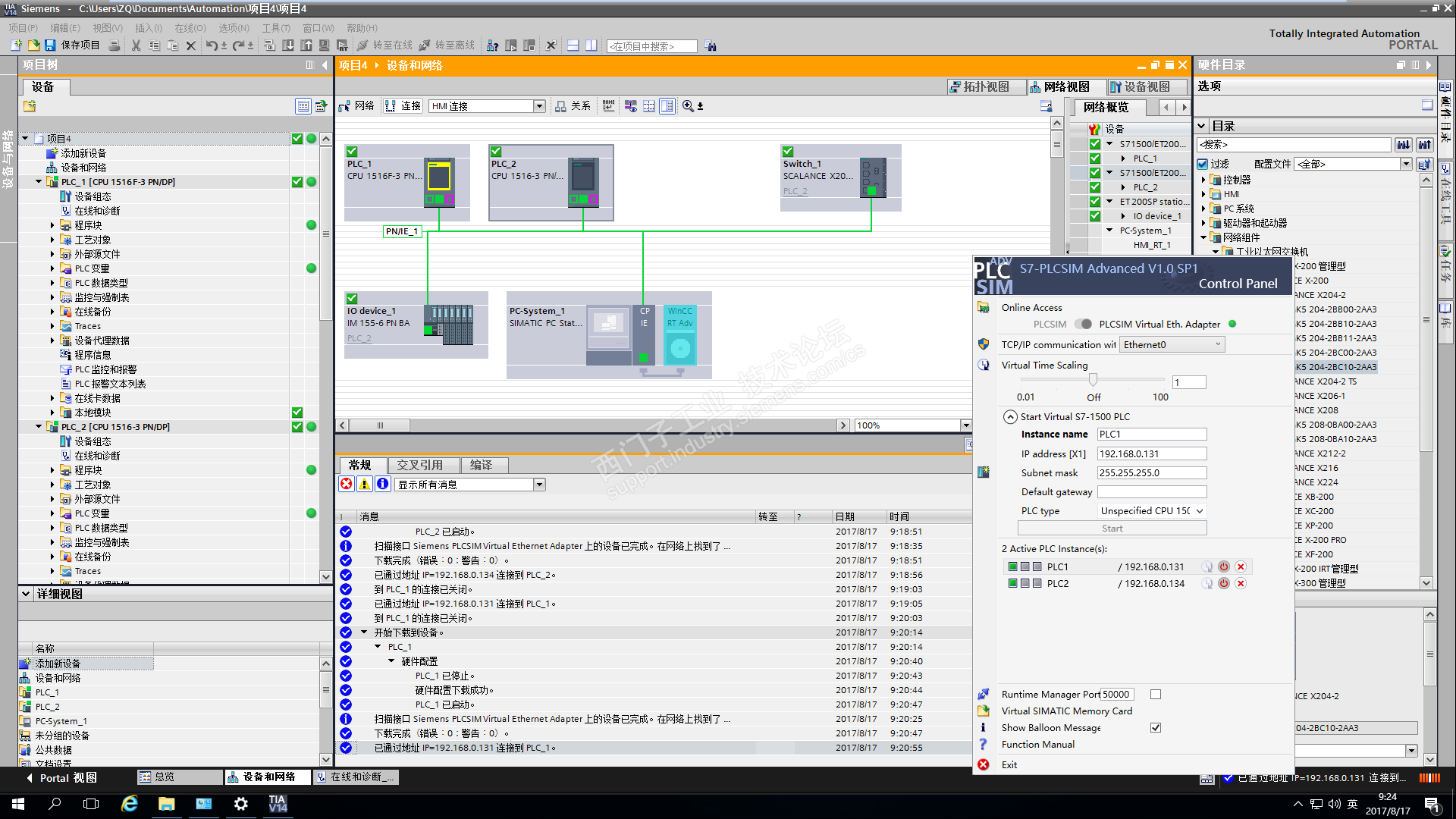Click the zoom magnifier icon in network toolbar
The height and width of the screenshot is (819, 1456).
point(687,106)
